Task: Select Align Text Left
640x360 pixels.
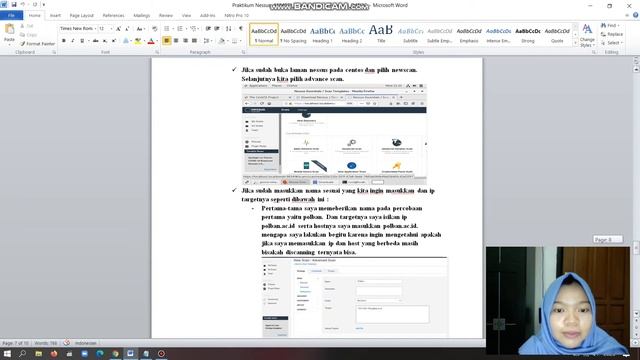Action: point(167,41)
